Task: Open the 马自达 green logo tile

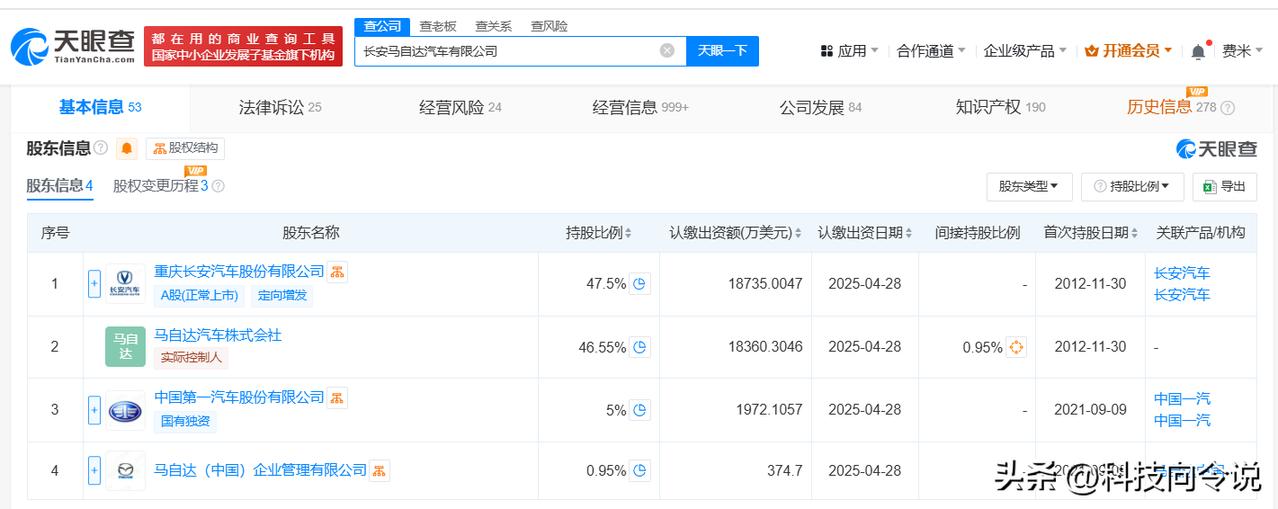Action: click(x=125, y=346)
